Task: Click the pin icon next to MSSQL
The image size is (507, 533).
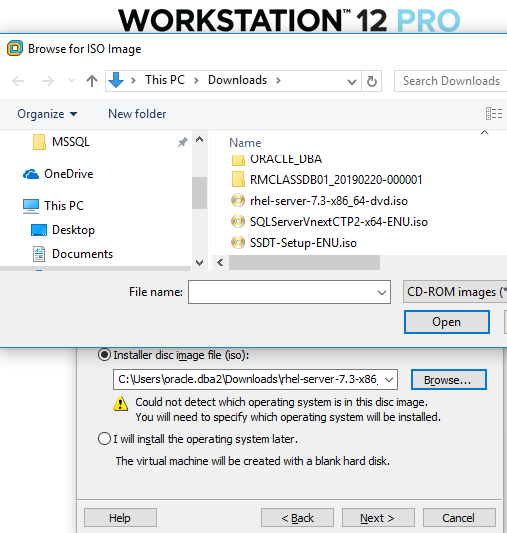Action: 182,142
